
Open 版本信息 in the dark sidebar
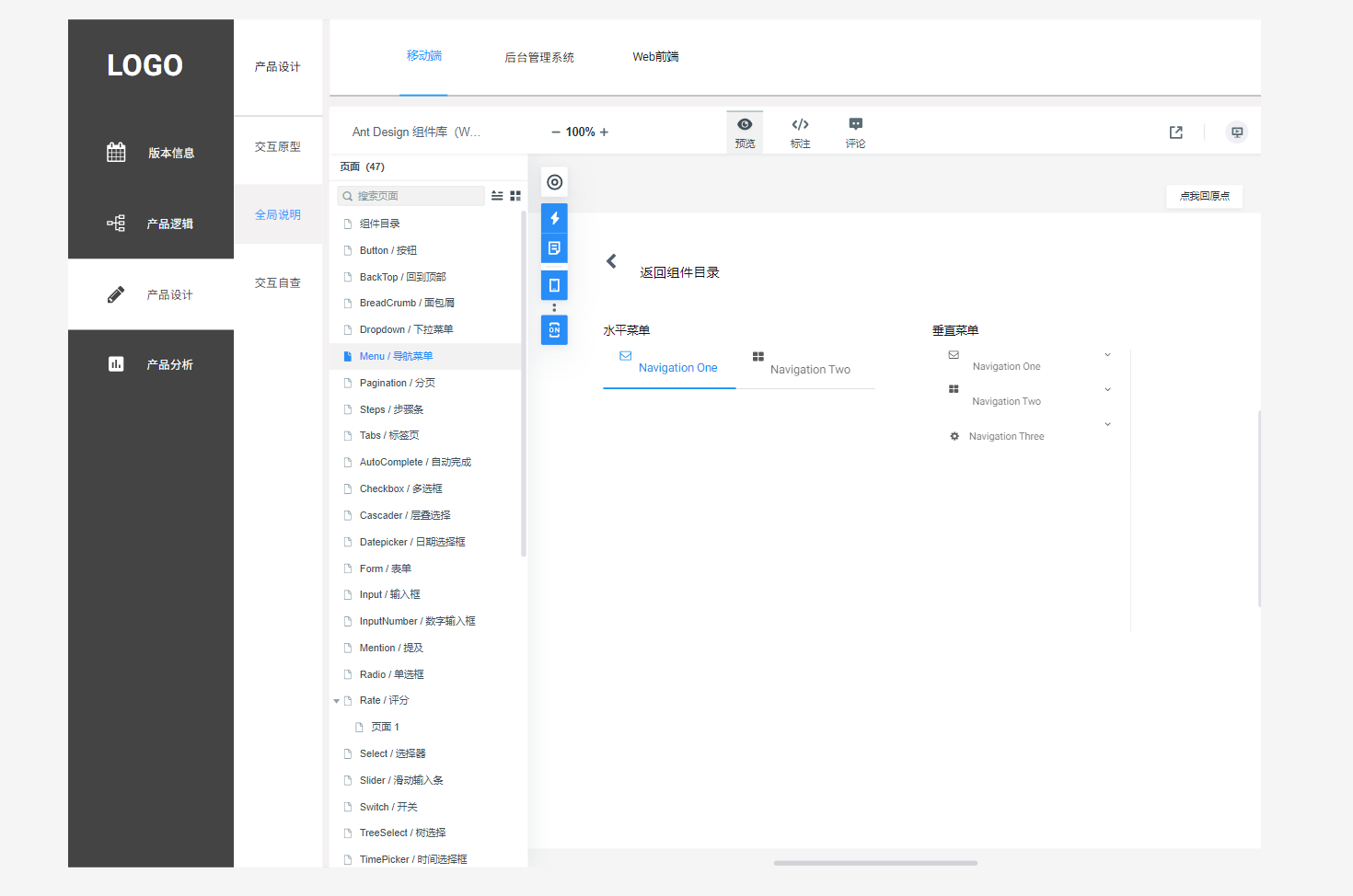[151, 153]
